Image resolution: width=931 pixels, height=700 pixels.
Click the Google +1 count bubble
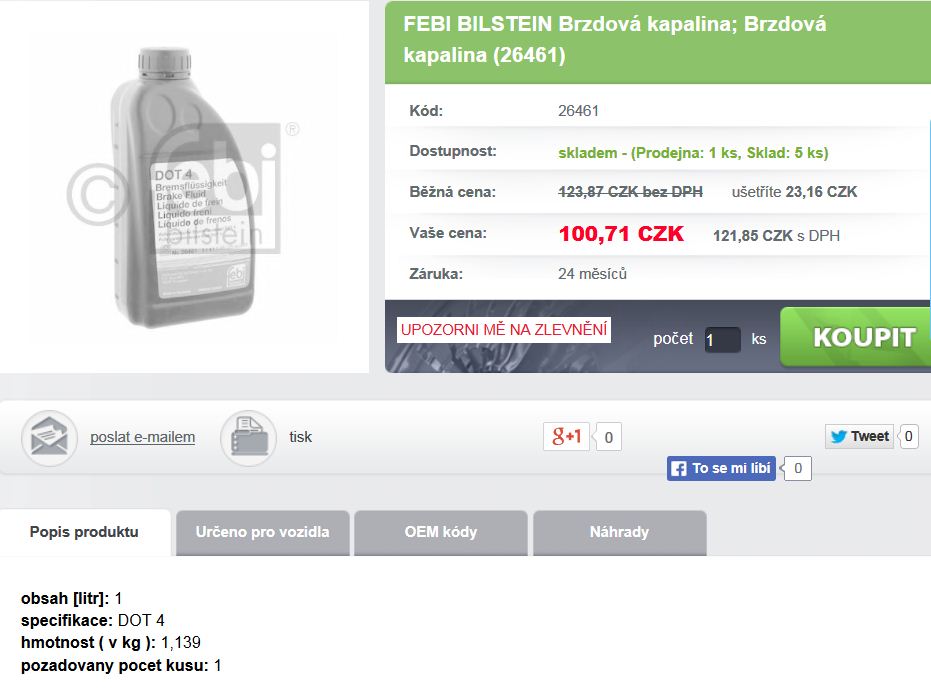(x=608, y=437)
